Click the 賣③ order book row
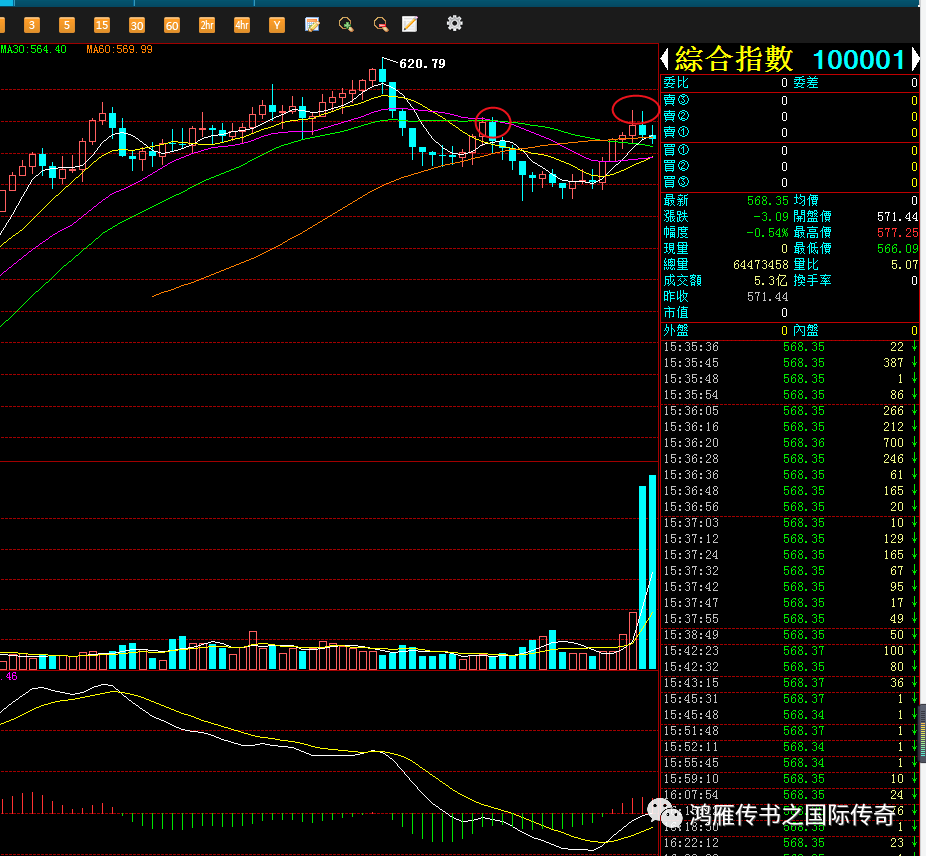Image resolution: width=926 pixels, height=856 pixels. (790, 100)
